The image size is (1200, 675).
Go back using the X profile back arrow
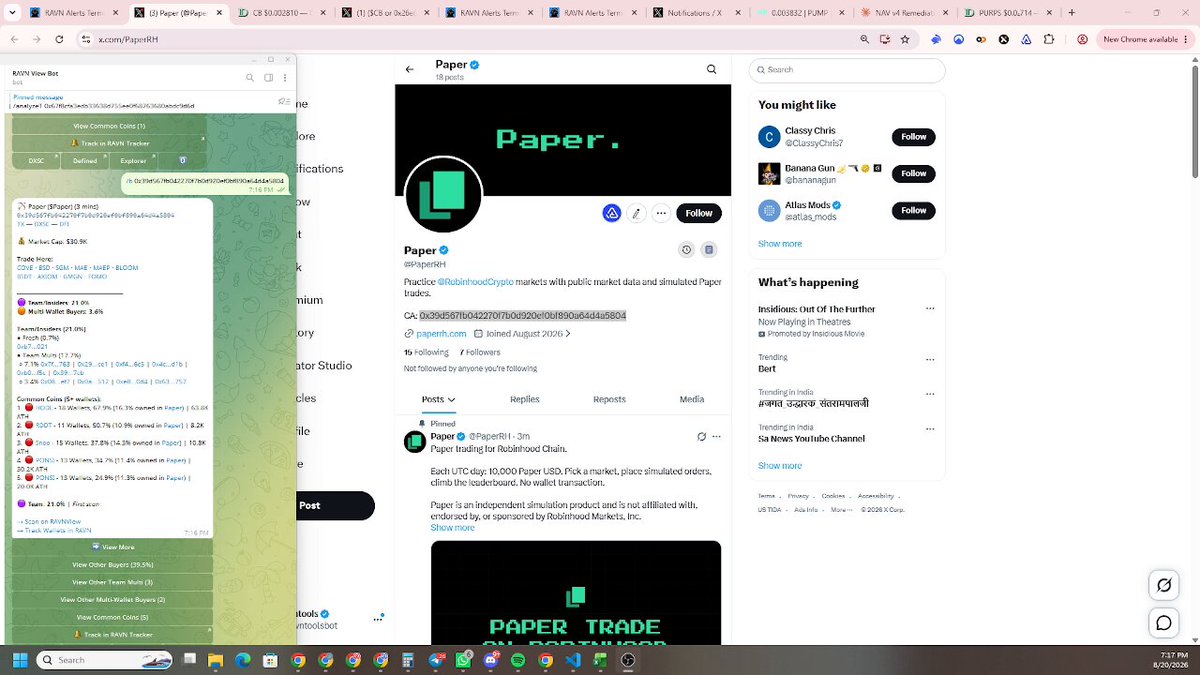click(x=409, y=70)
